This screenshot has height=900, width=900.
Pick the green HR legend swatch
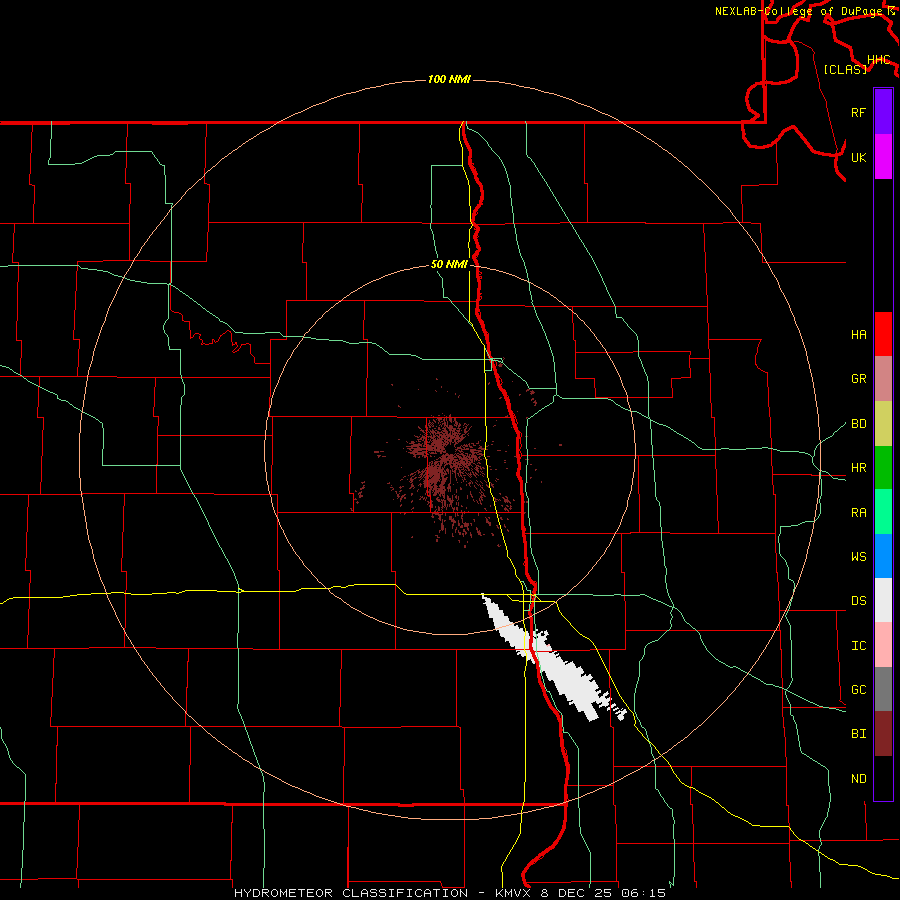tap(883, 468)
